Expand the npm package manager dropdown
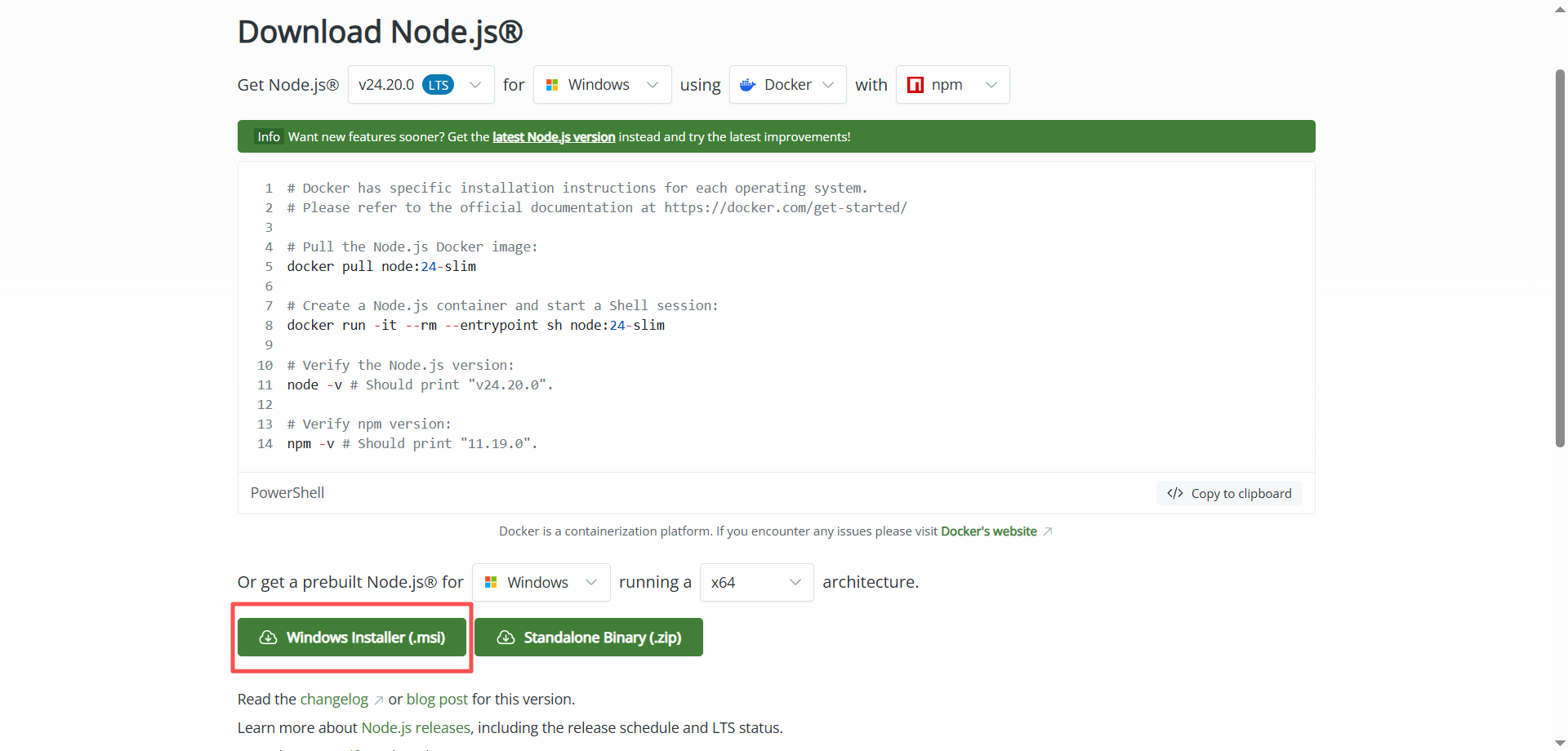 tap(952, 85)
